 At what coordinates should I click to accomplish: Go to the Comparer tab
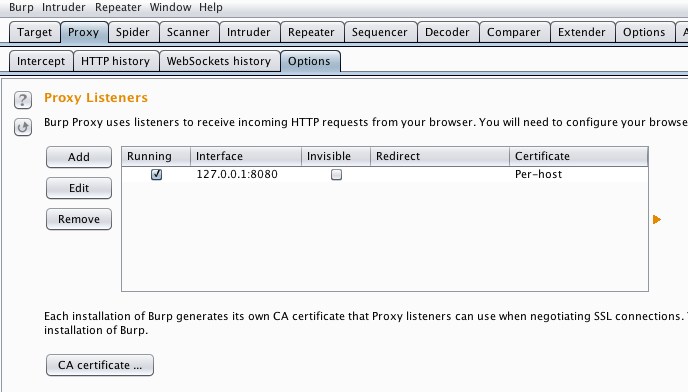(514, 32)
